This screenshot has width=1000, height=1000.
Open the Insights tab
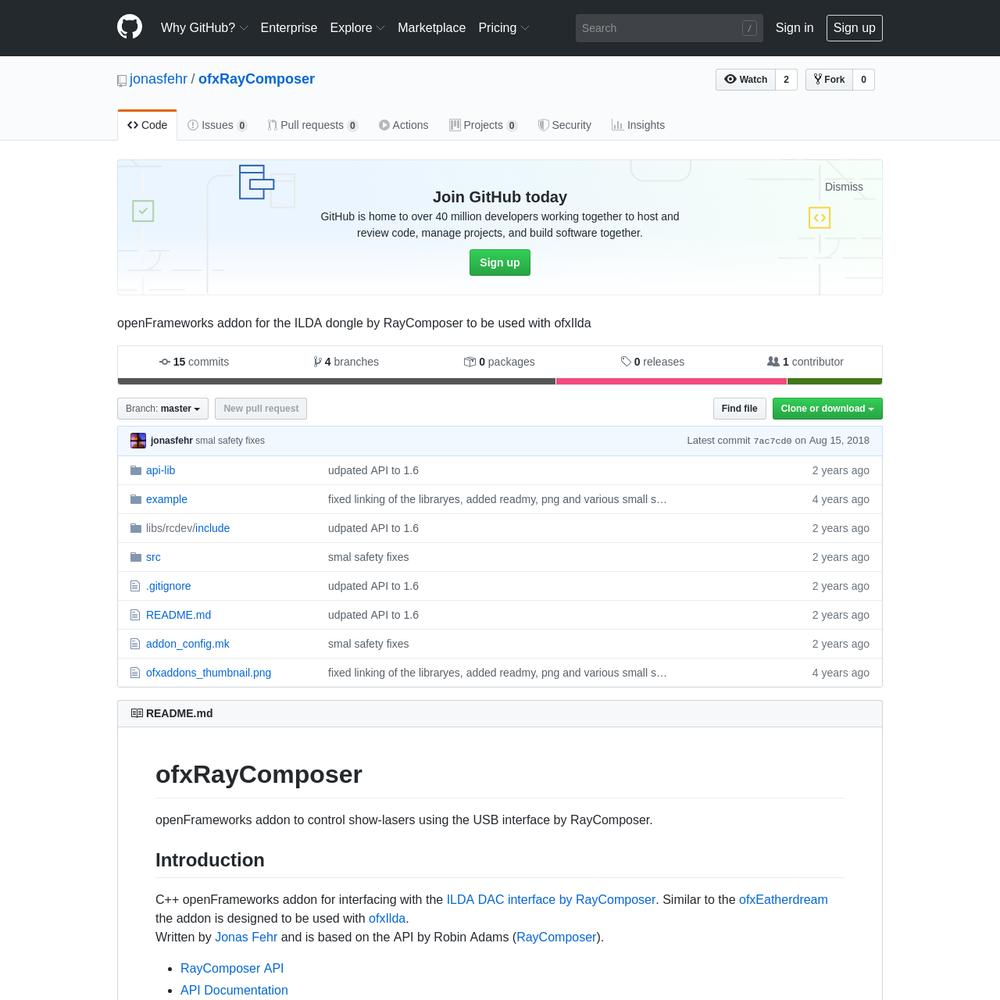click(x=638, y=125)
